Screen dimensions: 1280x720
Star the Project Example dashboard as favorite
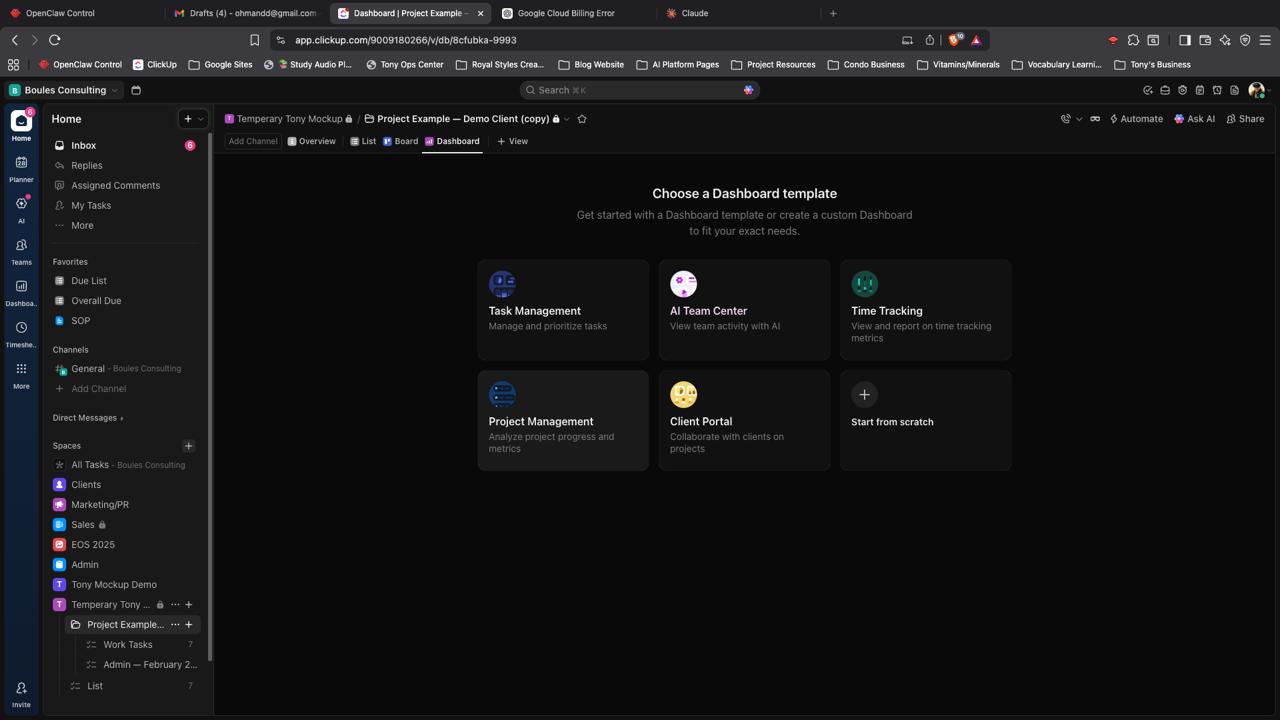point(582,119)
